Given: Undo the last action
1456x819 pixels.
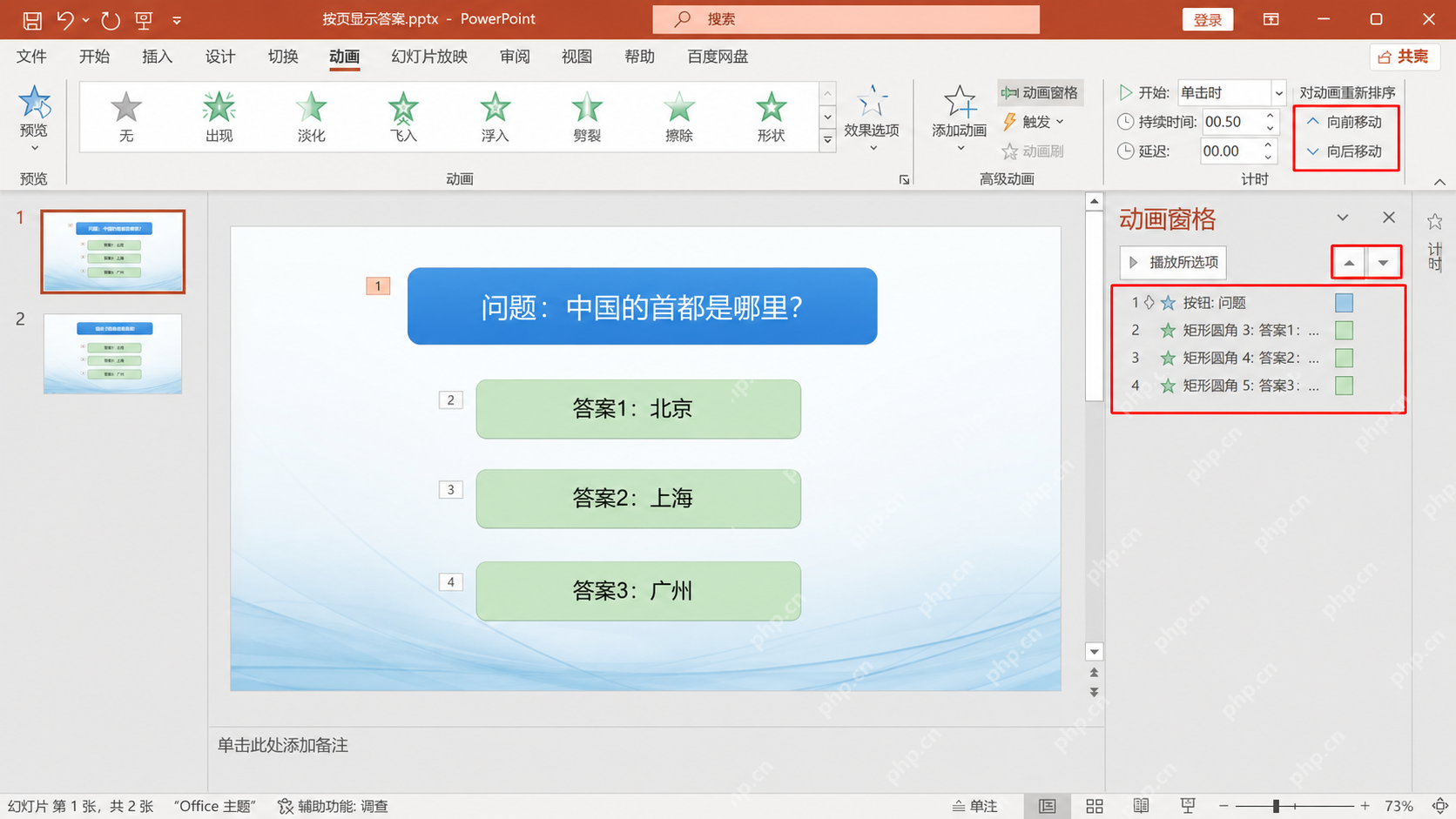Looking at the screenshot, I should tap(65, 19).
